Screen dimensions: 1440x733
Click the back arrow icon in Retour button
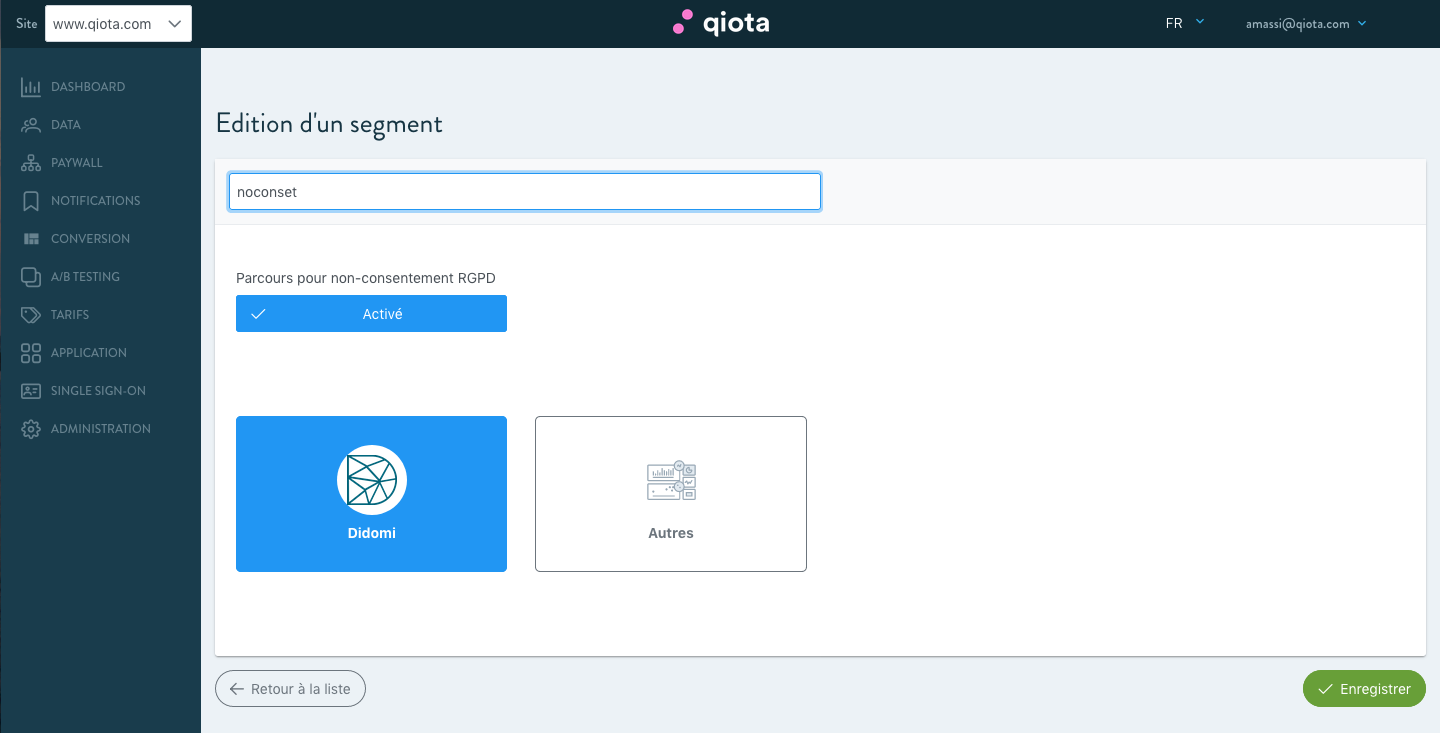(237, 689)
